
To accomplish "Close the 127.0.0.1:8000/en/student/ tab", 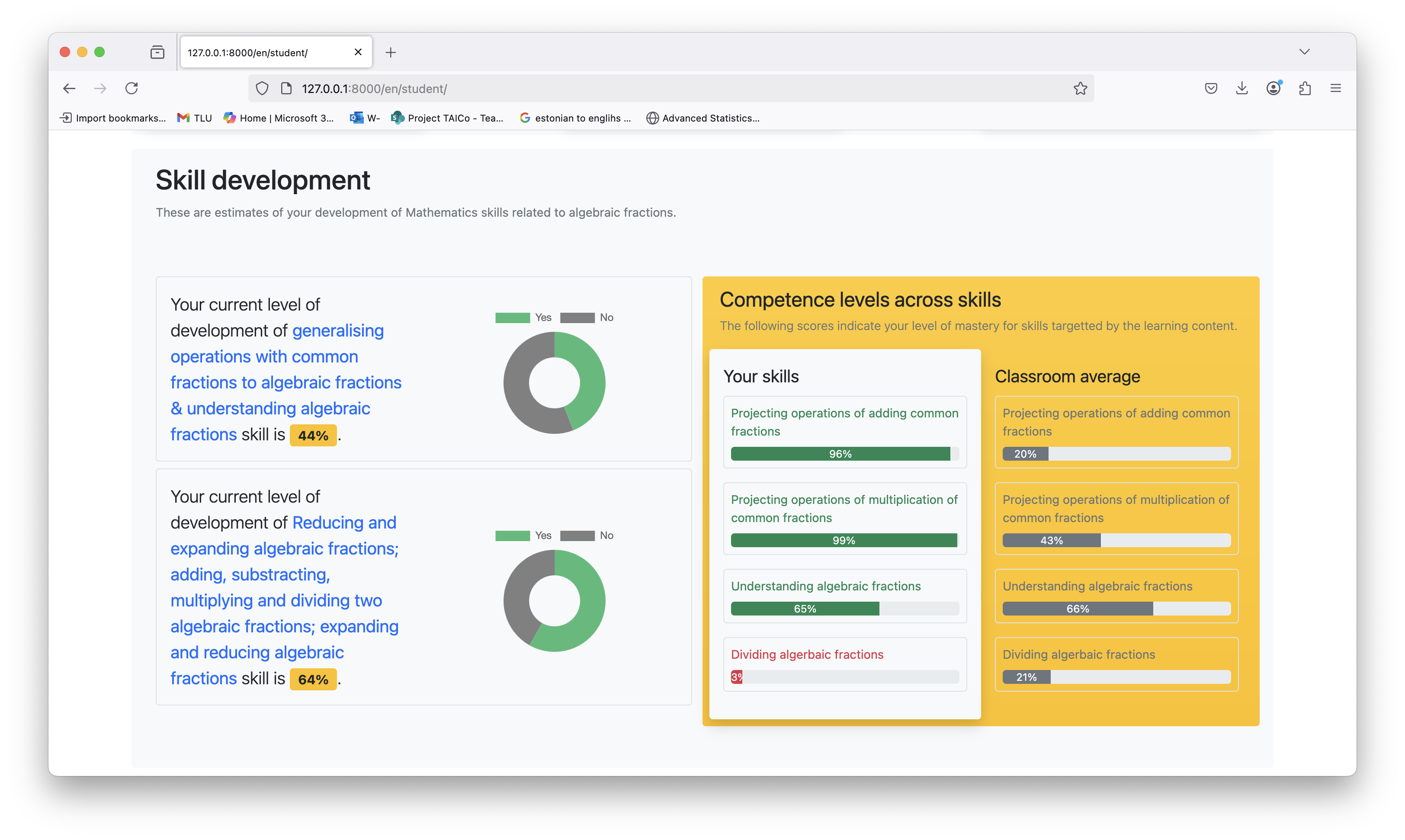I will click(358, 52).
